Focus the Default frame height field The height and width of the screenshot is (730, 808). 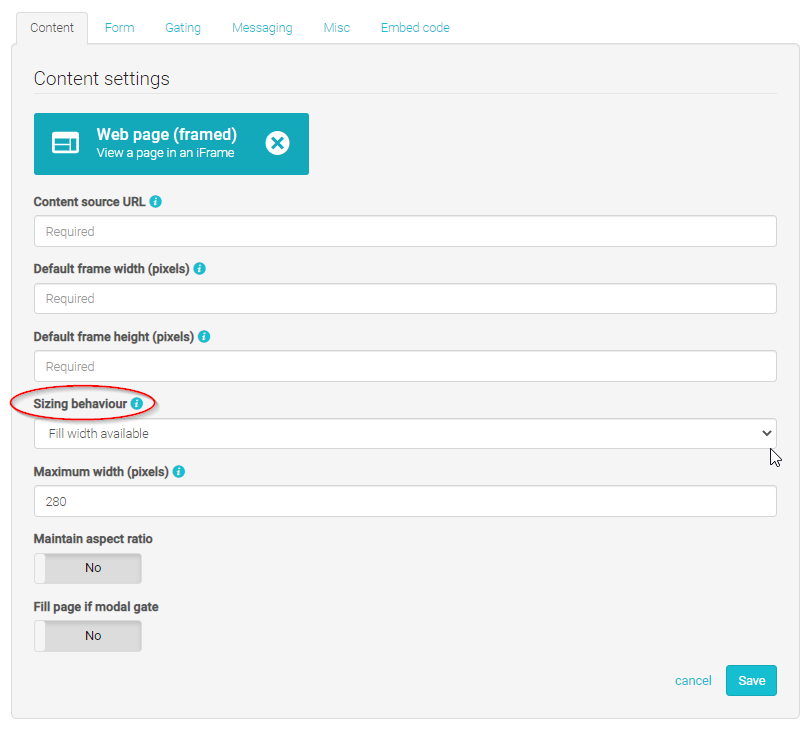click(405, 366)
